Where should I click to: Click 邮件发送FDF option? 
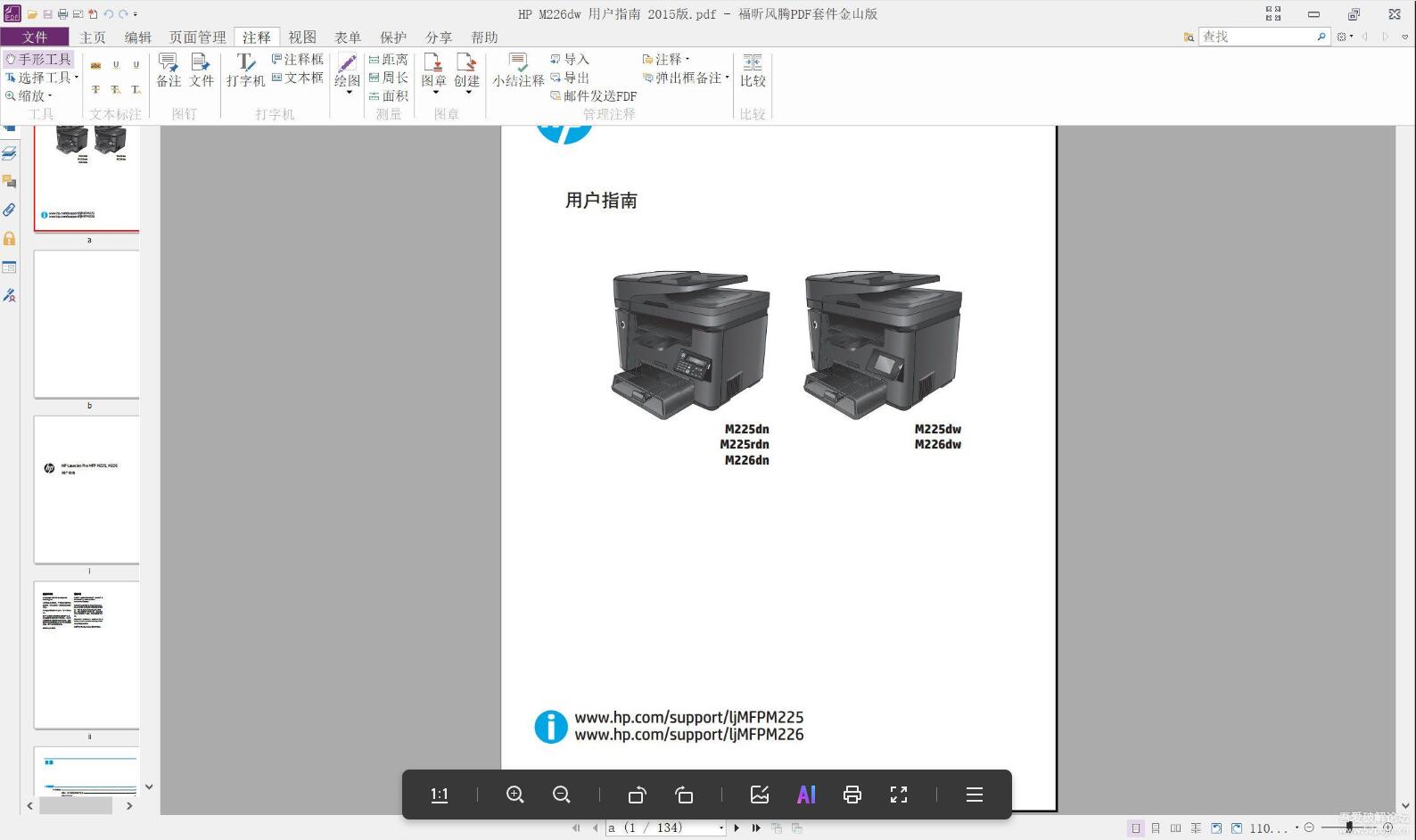(594, 95)
